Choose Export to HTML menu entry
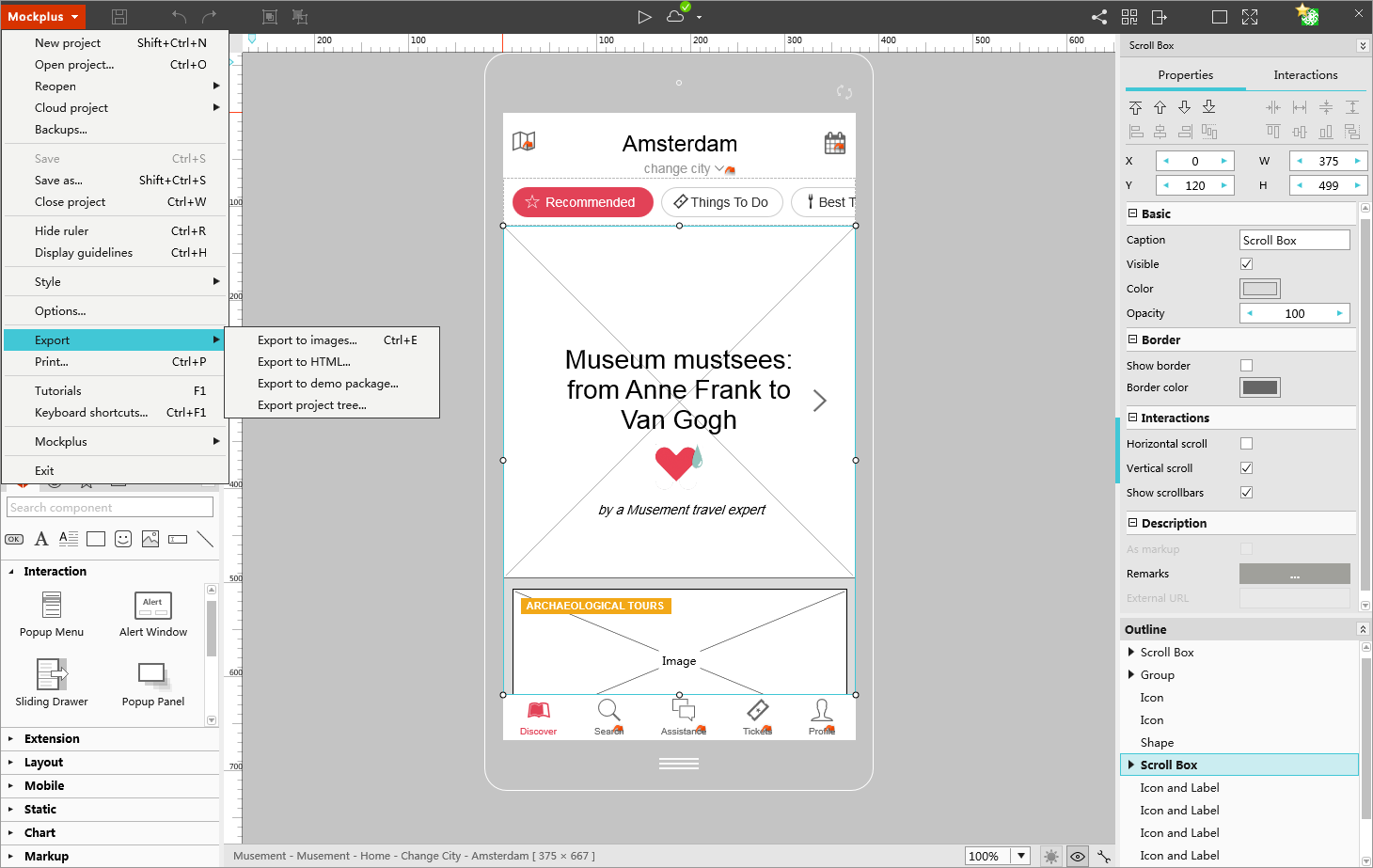 pyautogui.click(x=331, y=362)
